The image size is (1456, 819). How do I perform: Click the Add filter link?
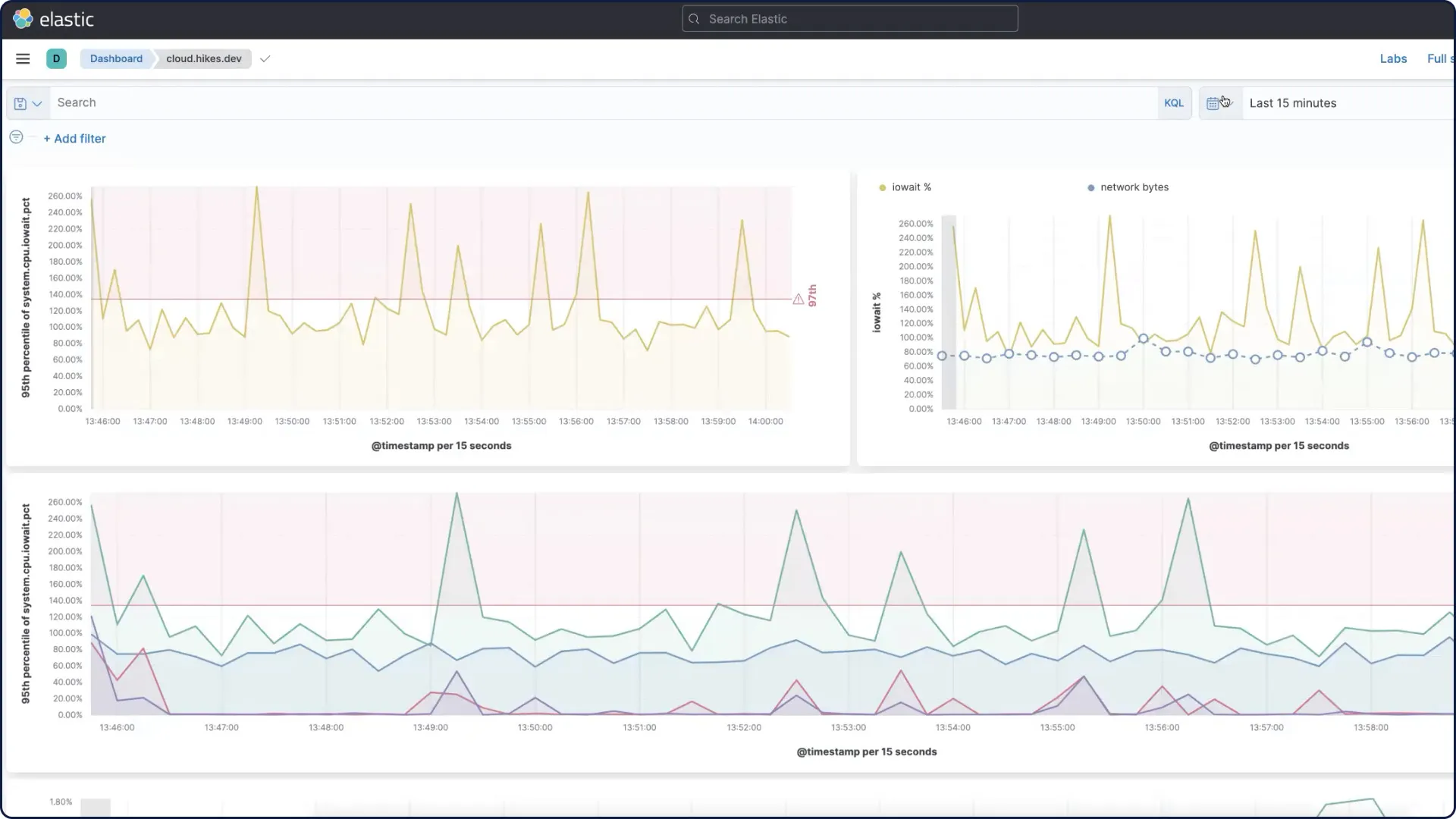click(74, 139)
